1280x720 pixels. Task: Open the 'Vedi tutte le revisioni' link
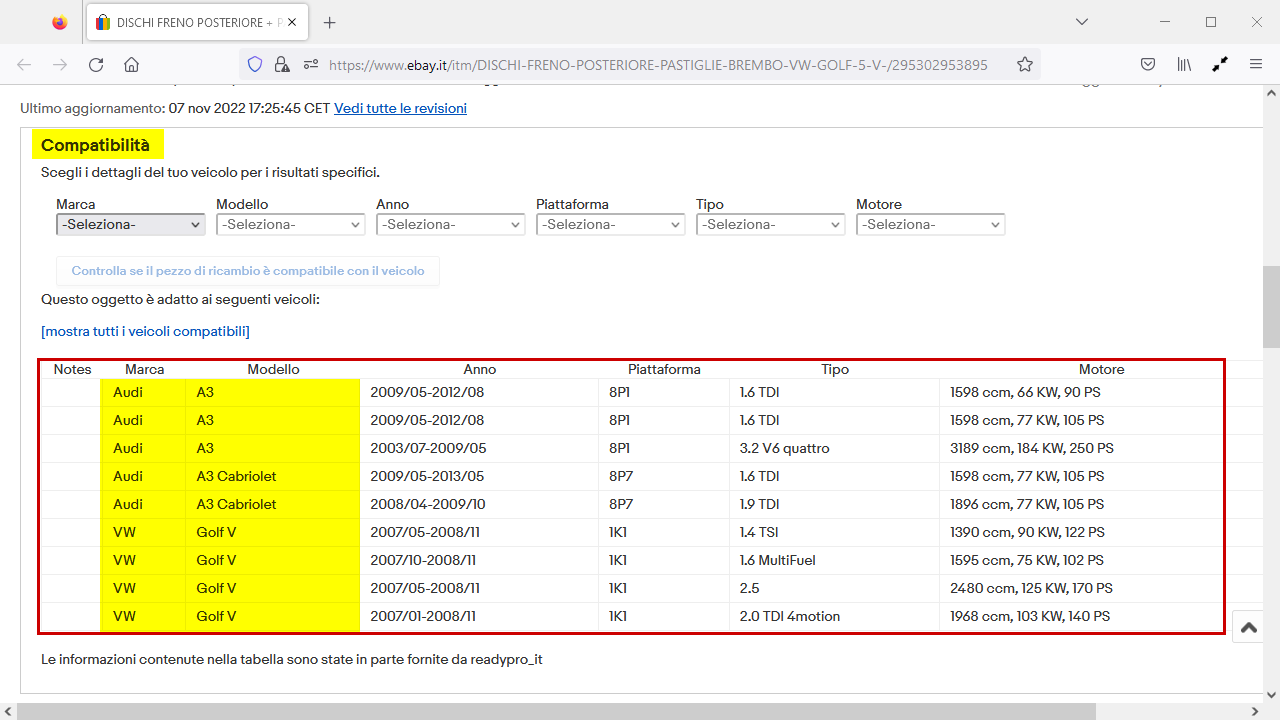pyautogui.click(x=400, y=108)
